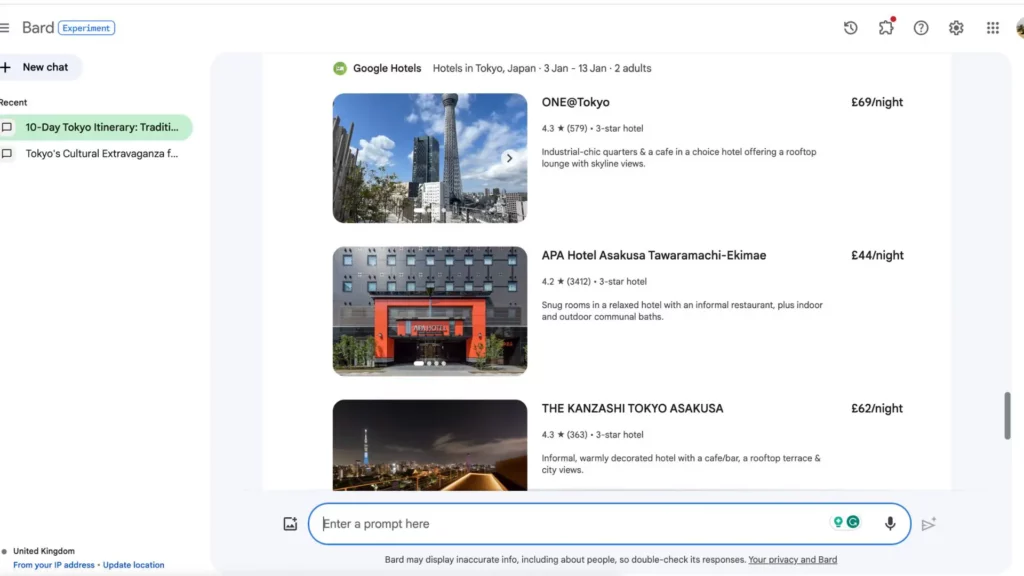Open the settings gear icon
The width and height of the screenshot is (1024, 576).
[956, 28]
